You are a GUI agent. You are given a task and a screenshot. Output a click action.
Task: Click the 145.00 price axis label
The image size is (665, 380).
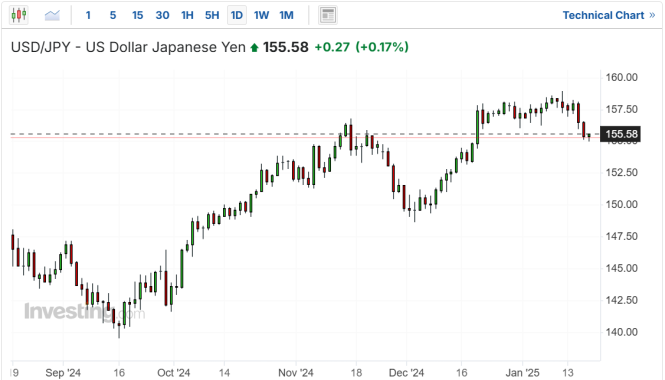point(621,268)
